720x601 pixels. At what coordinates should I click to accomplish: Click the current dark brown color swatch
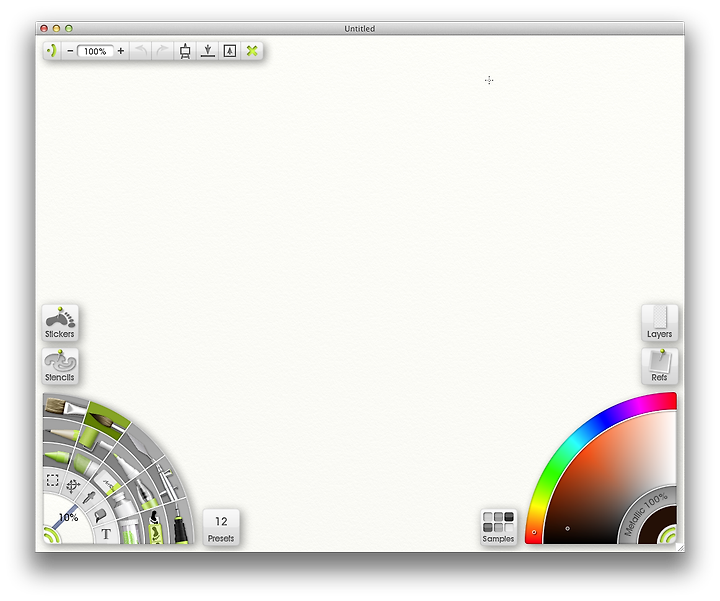click(x=654, y=521)
